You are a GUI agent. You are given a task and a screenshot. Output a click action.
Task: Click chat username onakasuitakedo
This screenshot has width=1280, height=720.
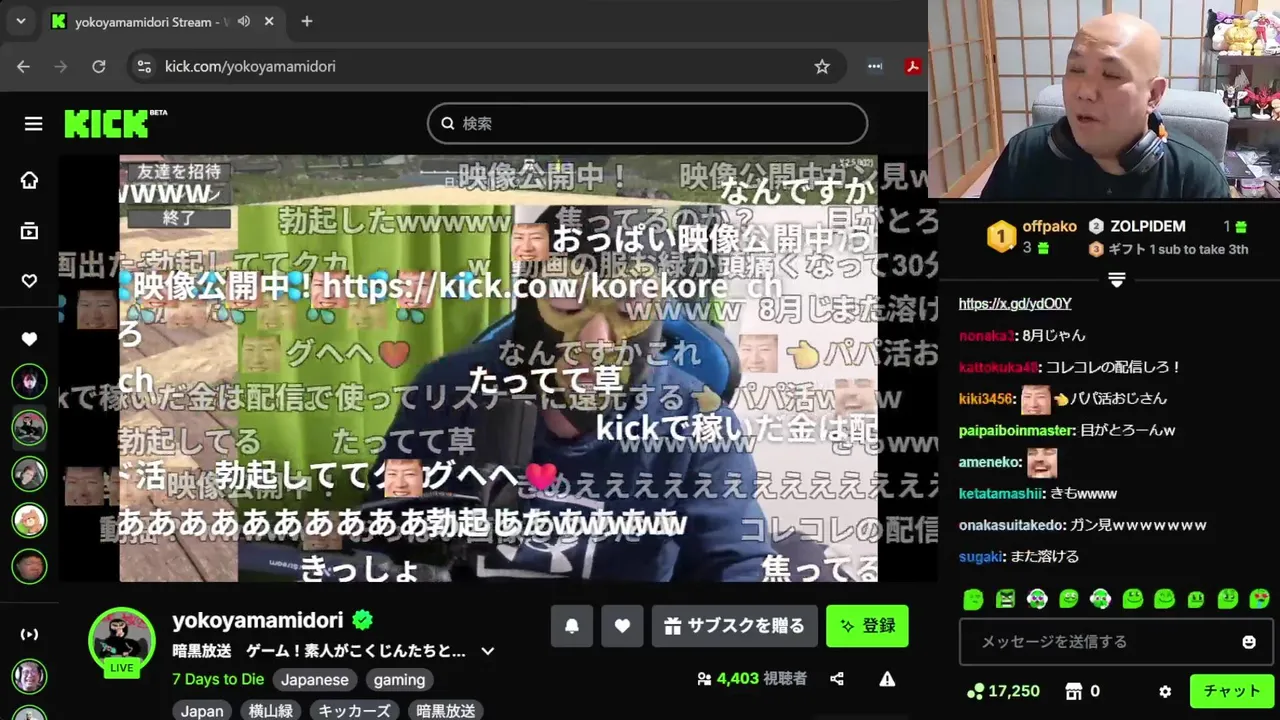(x=1011, y=525)
